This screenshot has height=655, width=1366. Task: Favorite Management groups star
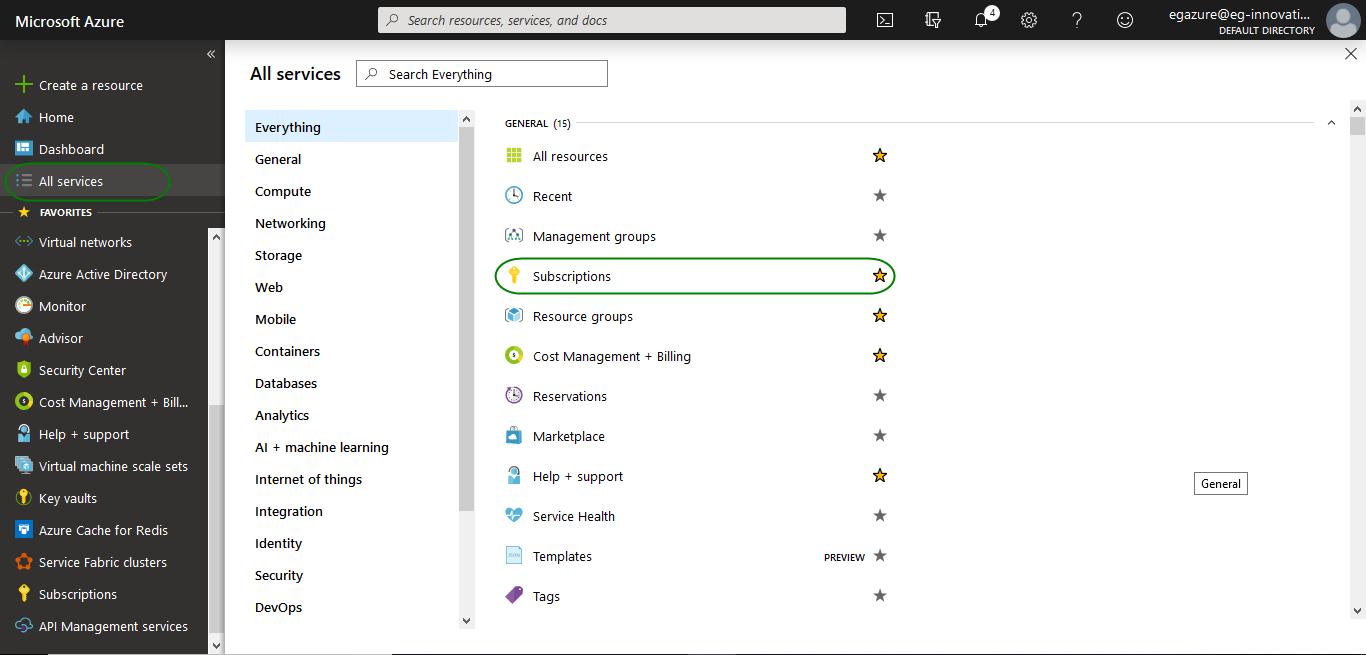[880, 235]
